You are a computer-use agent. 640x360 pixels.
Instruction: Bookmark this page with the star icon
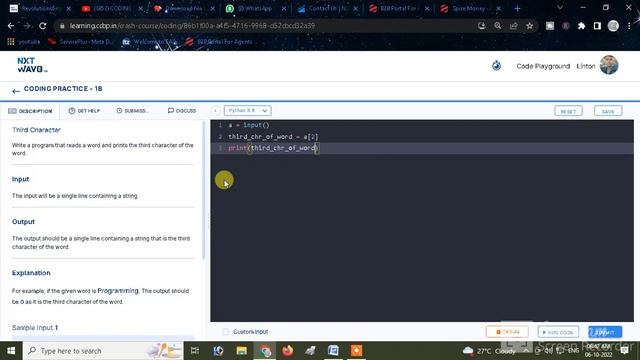point(529,26)
